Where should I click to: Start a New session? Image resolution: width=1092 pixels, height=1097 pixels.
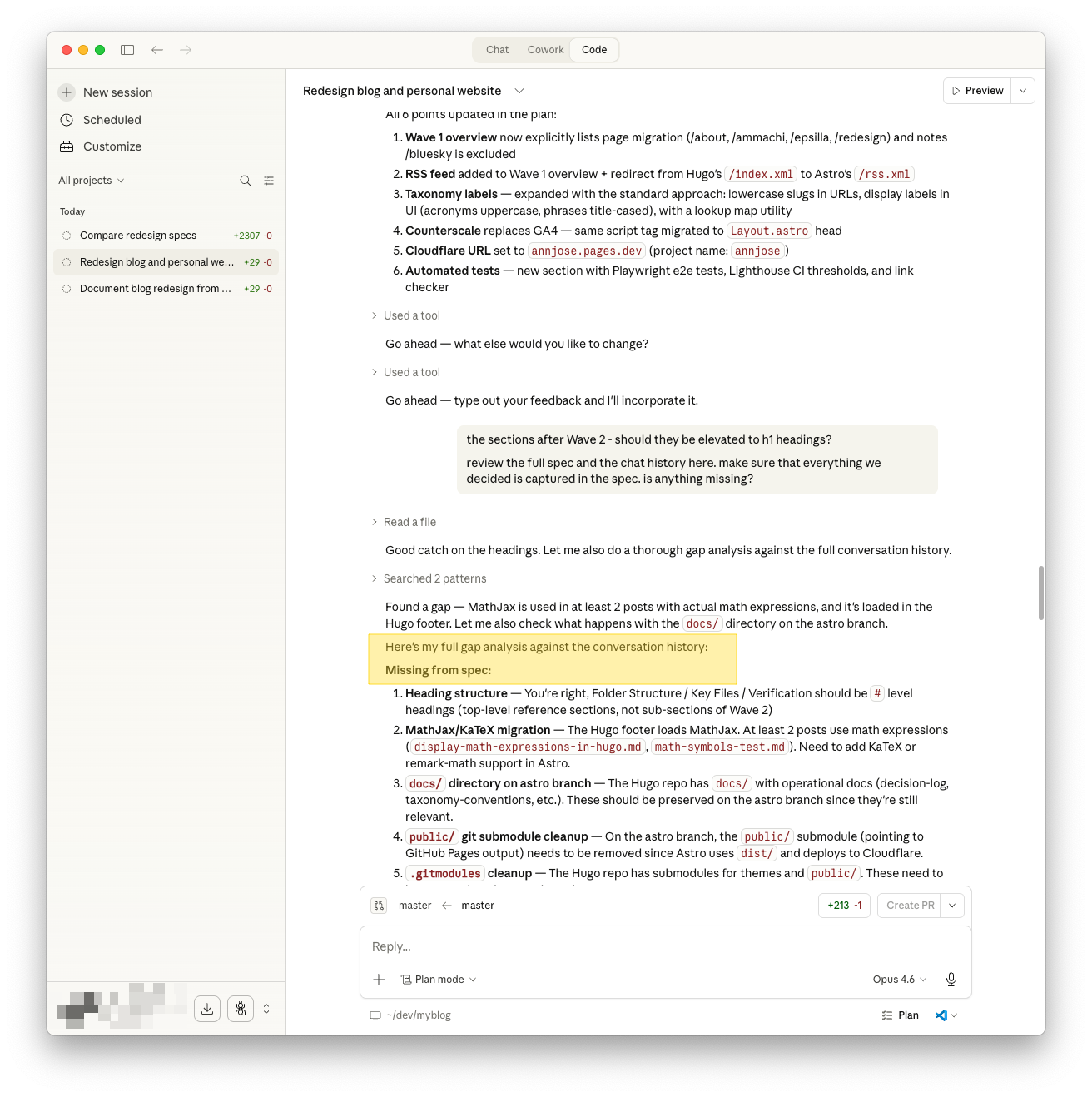(117, 92)
